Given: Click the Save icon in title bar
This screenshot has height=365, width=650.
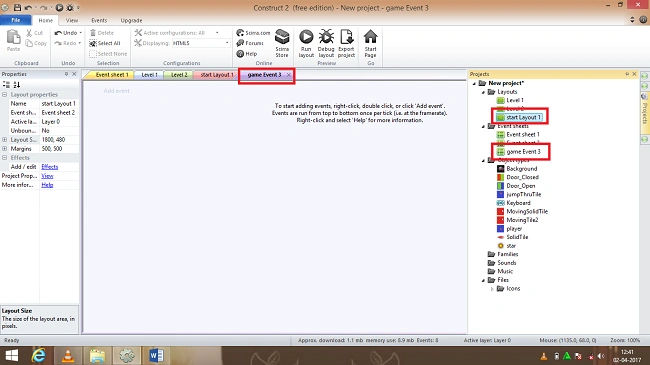Looking at the screenshot, I should pos(17,7).
